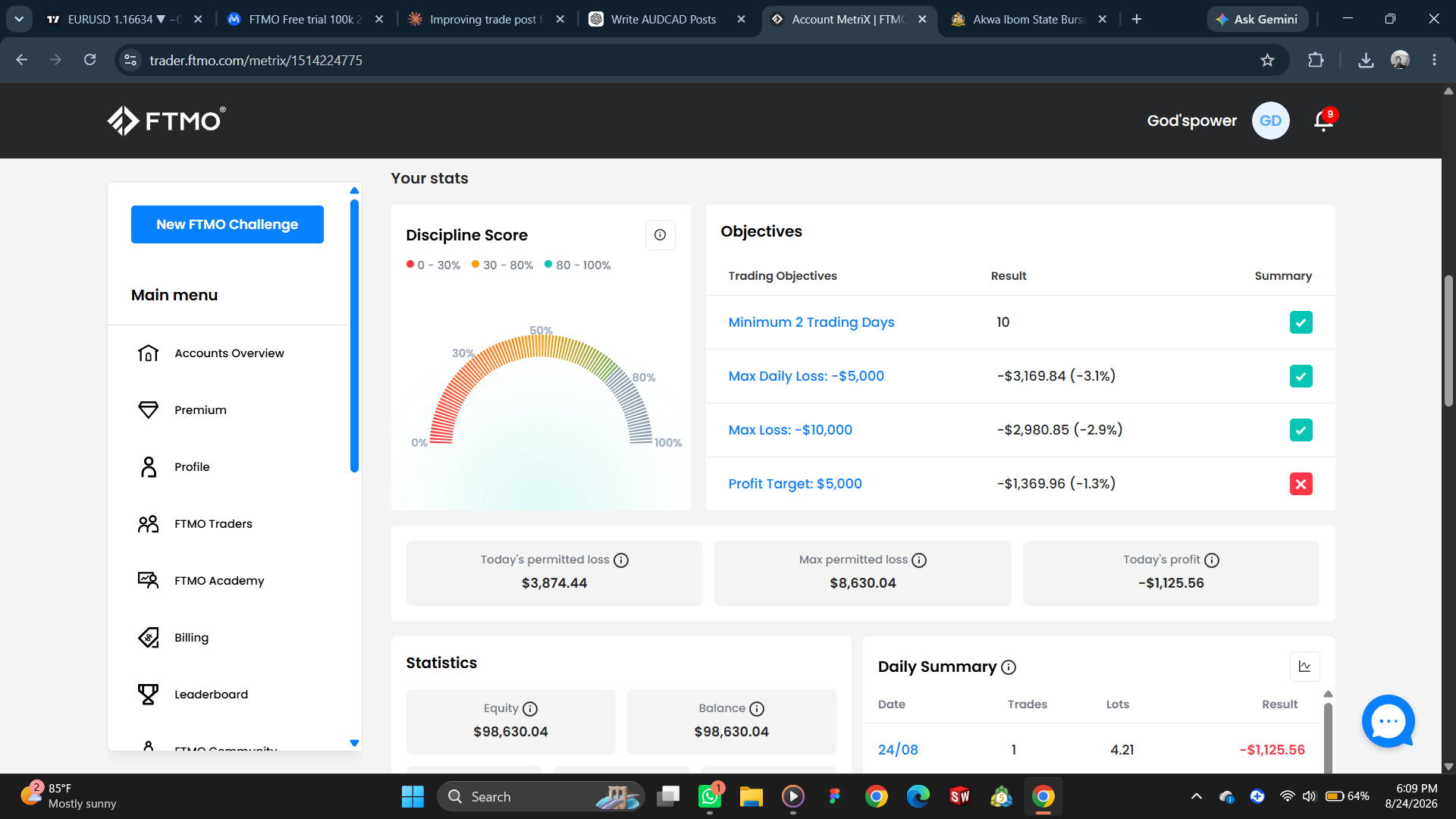Click the Profile person icon

pyautogui.click(x=148, y=467)
